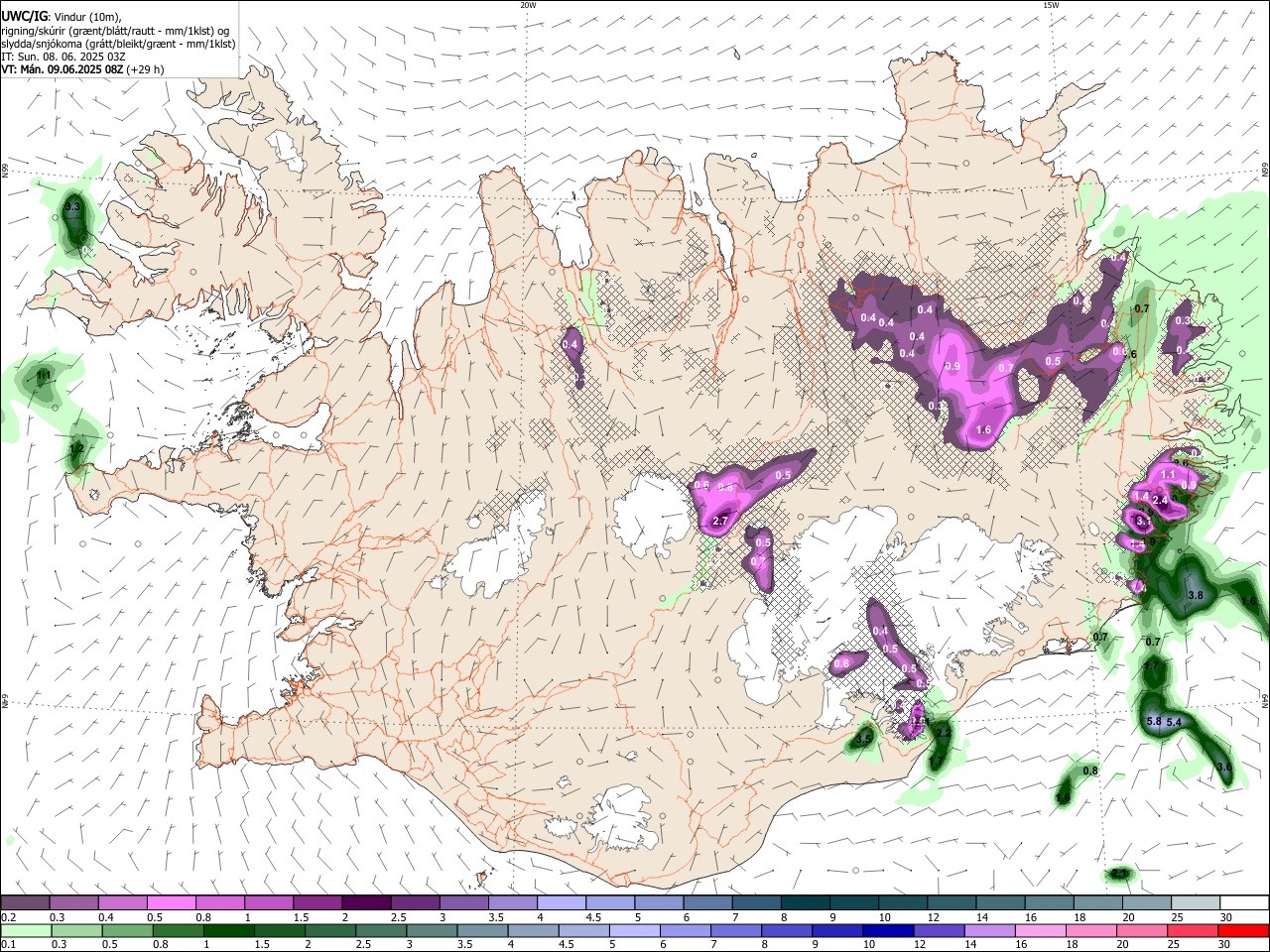Click the '64N' latitude label on the right edge
Viewport: 1270px width, 952px height.
tap(1265, 700)
